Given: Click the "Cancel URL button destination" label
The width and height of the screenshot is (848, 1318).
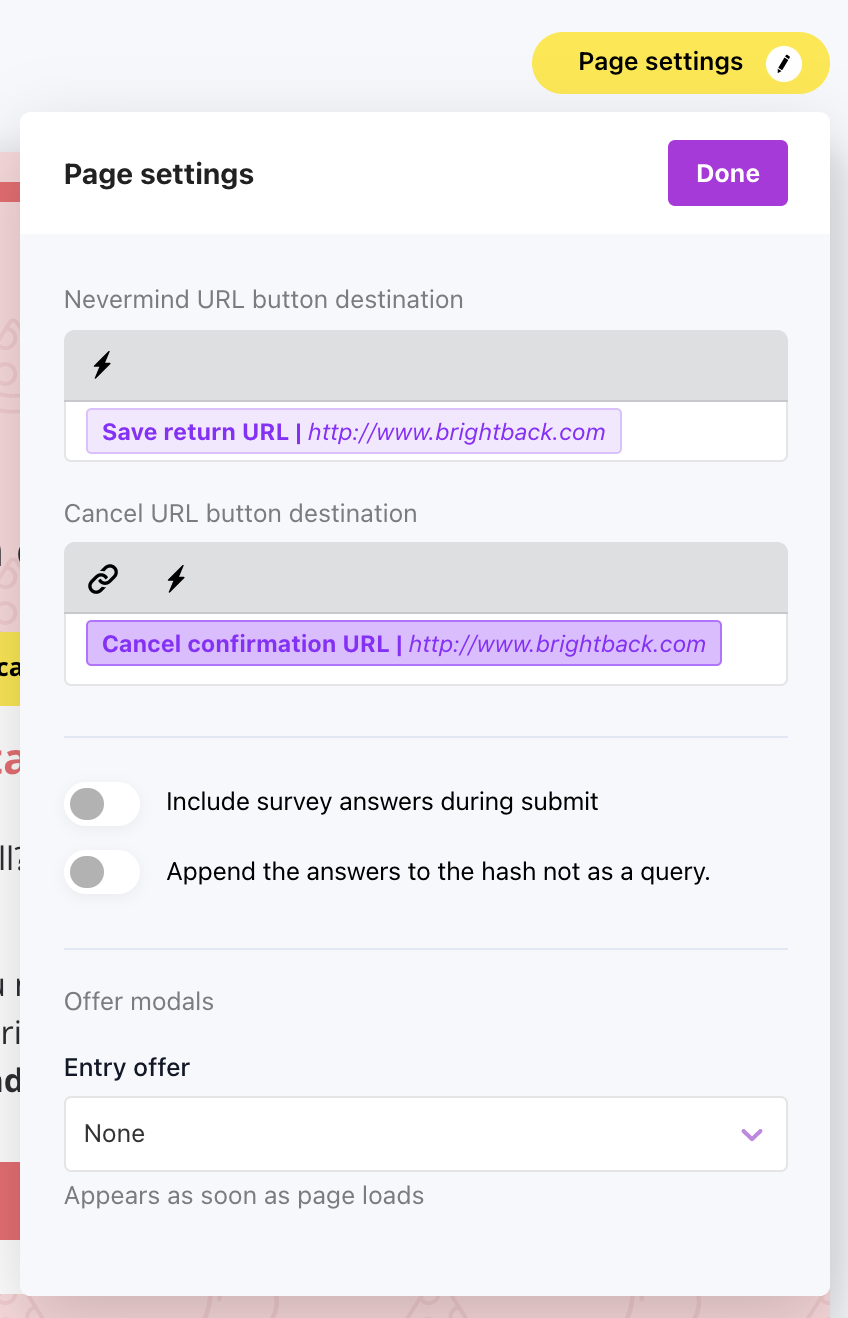Looking at the screenshot, I should 240,514.
